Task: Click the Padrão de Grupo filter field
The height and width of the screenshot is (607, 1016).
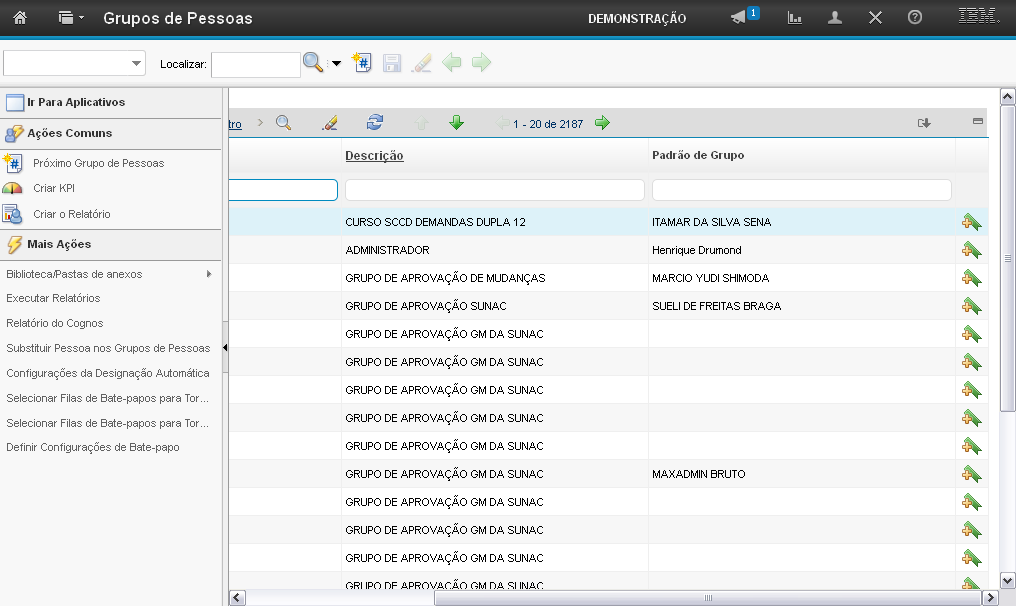Action: 801,190
